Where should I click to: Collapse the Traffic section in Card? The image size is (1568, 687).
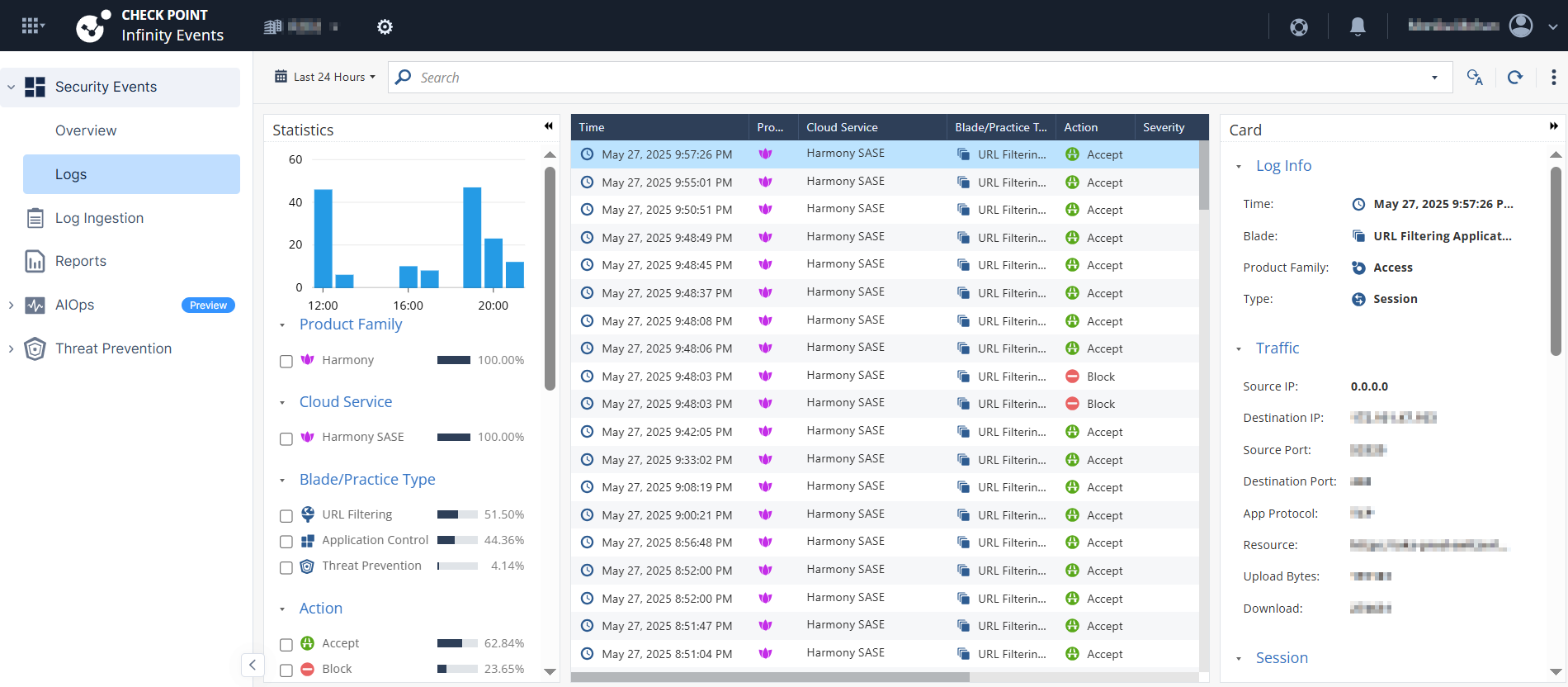1239,349
